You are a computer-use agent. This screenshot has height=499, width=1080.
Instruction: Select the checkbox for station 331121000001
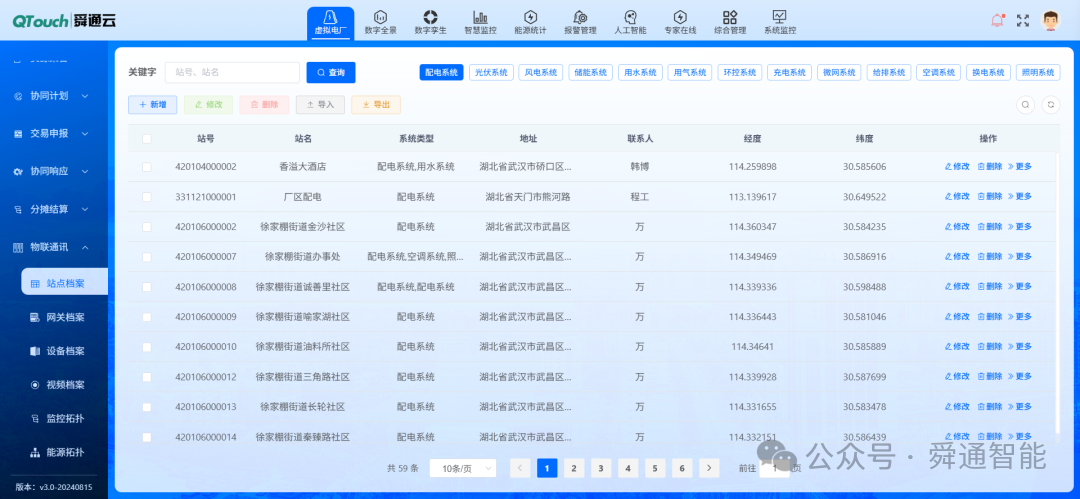click(147, 197)
